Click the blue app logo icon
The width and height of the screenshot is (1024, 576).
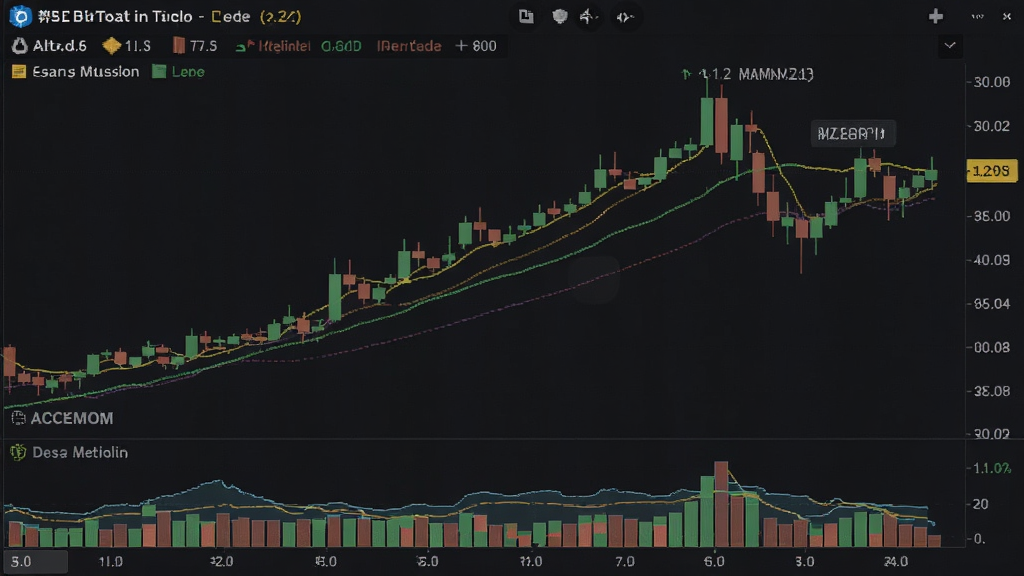tap(20, 16)
